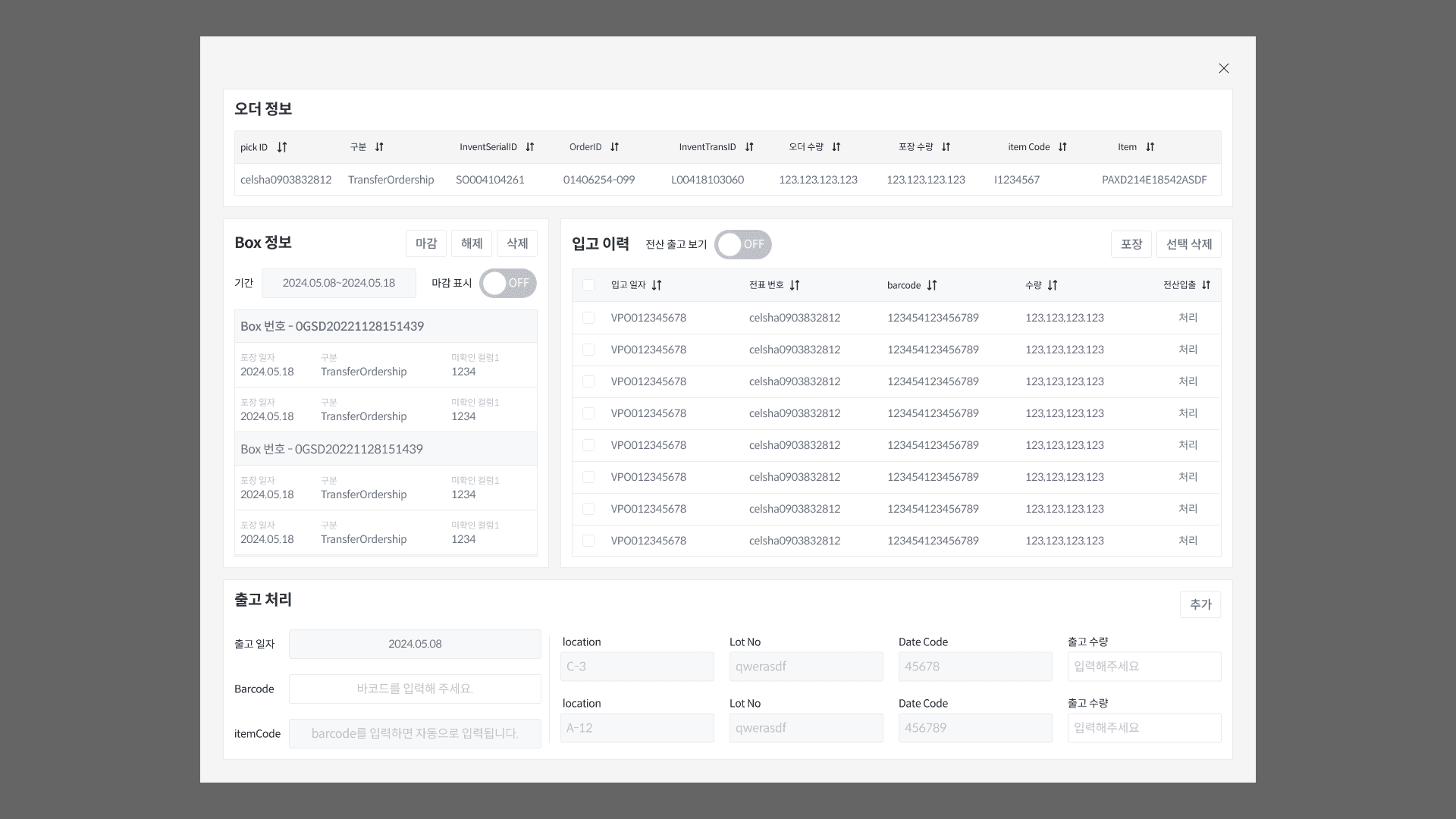Enable the 전산 출고 보기 toggle
The height and width of the screenshot is (819, 1456).
point(742,244)
